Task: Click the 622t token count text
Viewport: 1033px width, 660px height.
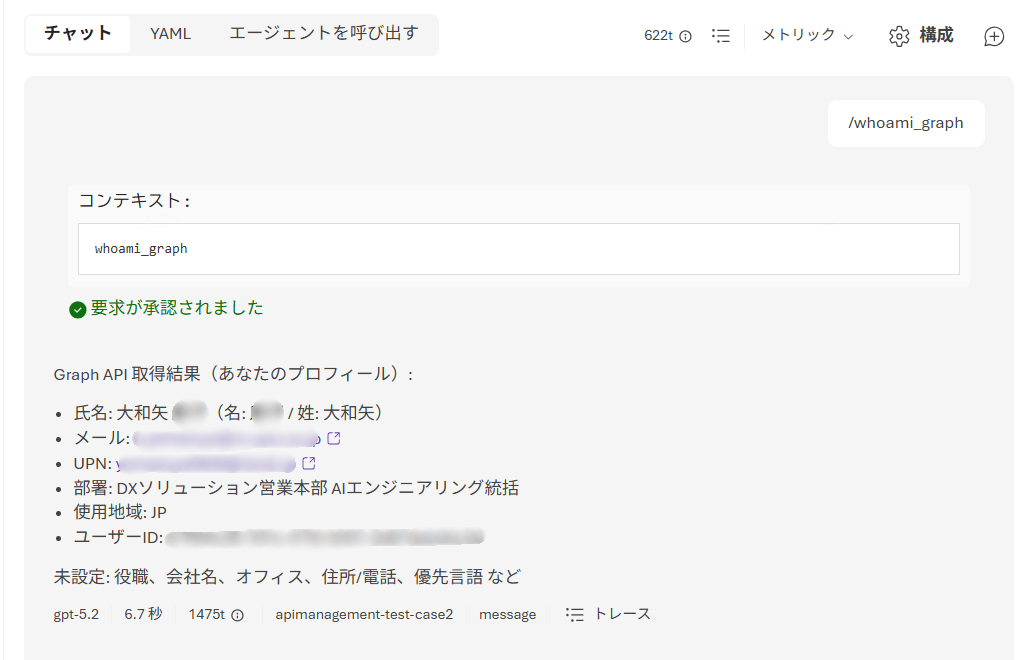Action: [x=658, y=36]
